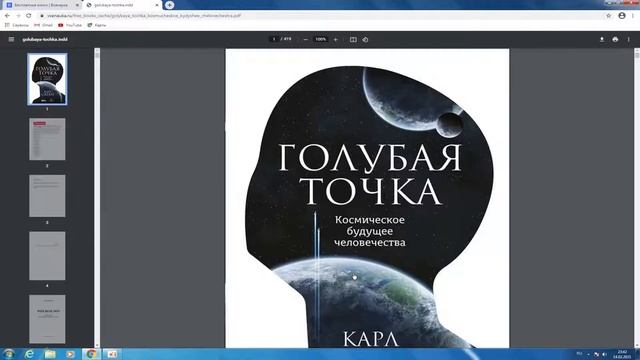Open Chrome's three-dot menu
Viewport: 640px width, 360px height.
(633, 16)
